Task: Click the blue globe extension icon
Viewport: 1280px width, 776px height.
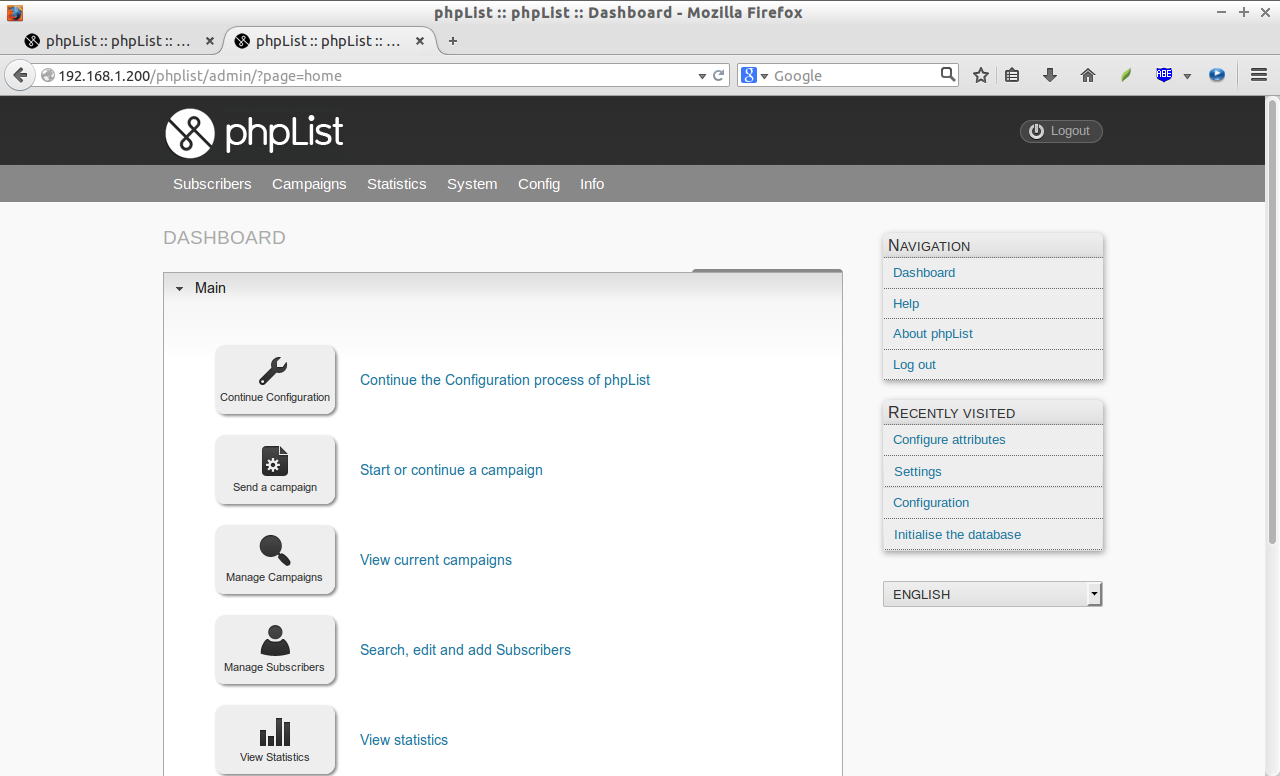Action: tap(1217, 75)
